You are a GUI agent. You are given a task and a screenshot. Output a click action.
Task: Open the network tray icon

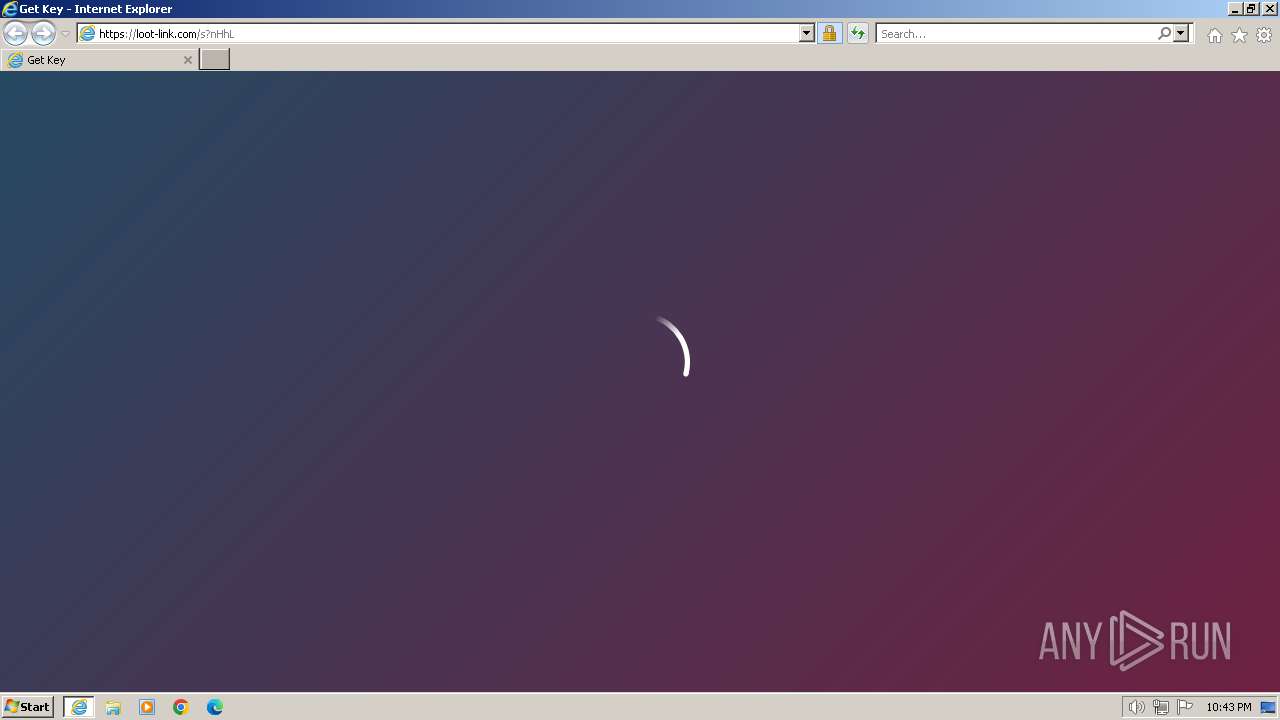click(1160, 707)
